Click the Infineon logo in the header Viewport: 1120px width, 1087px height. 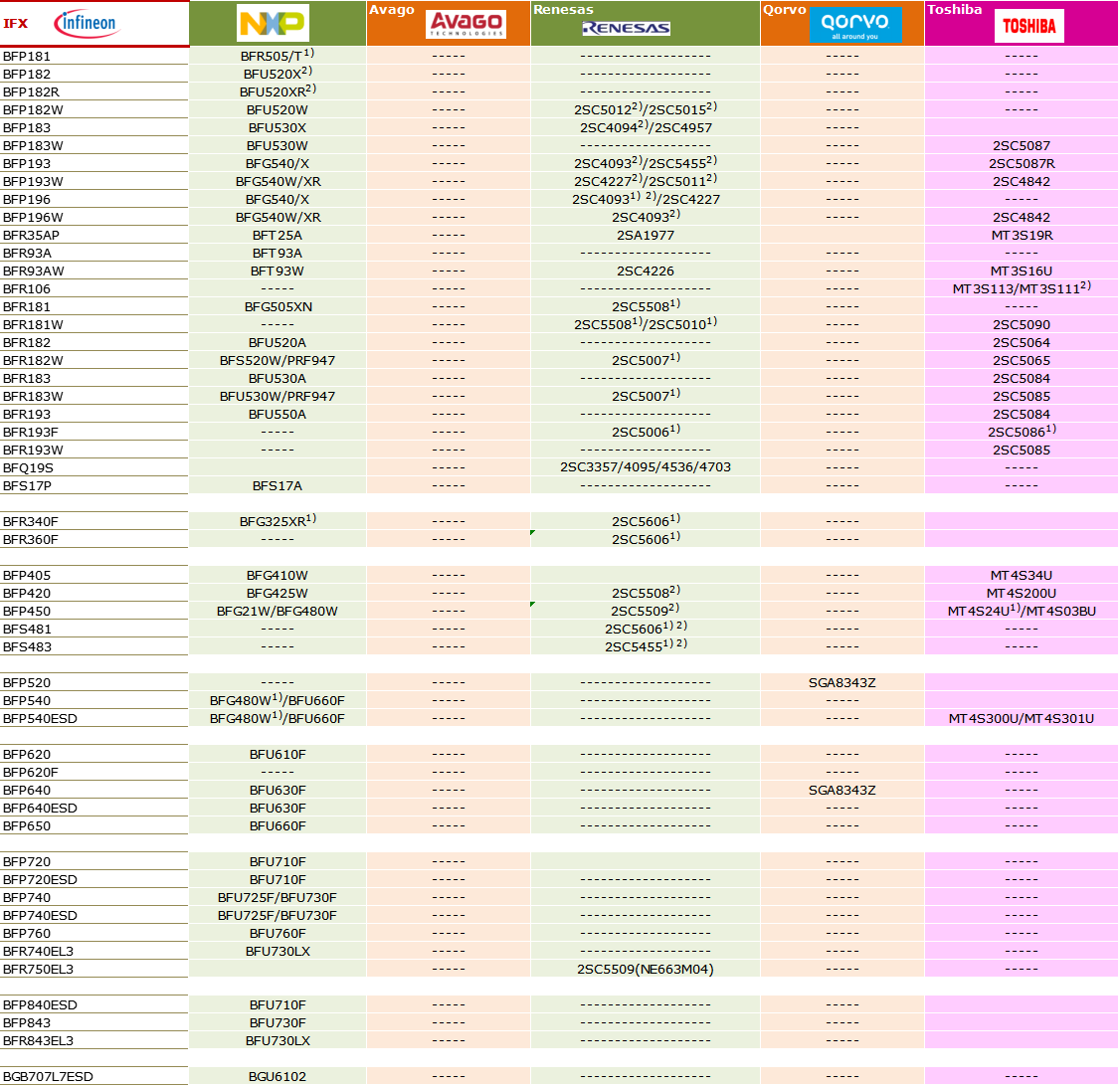(x=88, y=24)
